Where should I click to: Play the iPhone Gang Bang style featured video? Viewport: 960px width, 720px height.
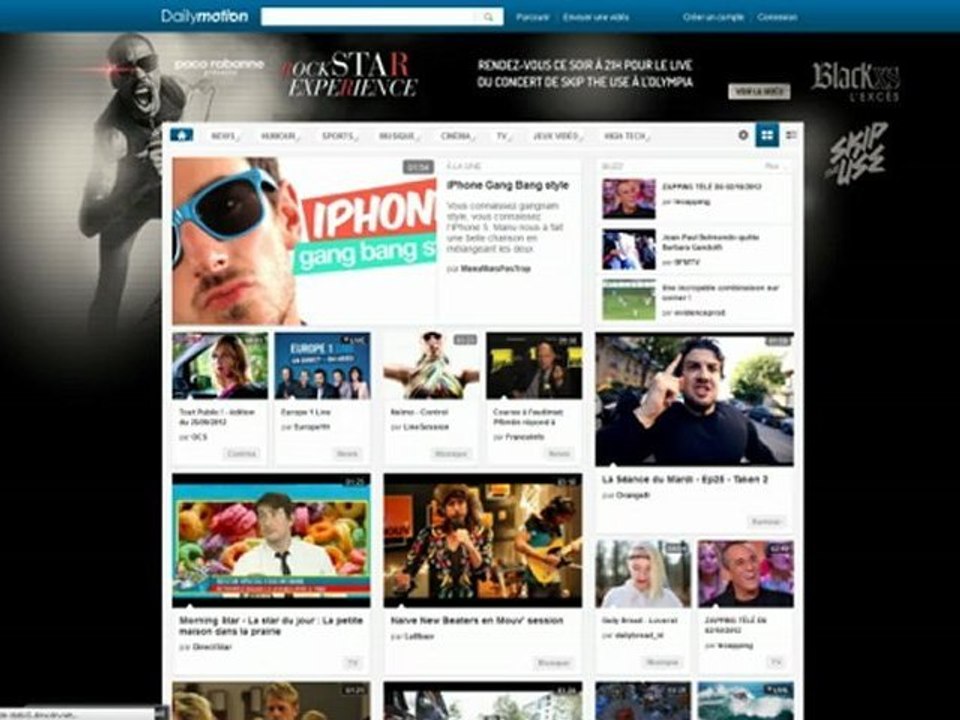304,241
